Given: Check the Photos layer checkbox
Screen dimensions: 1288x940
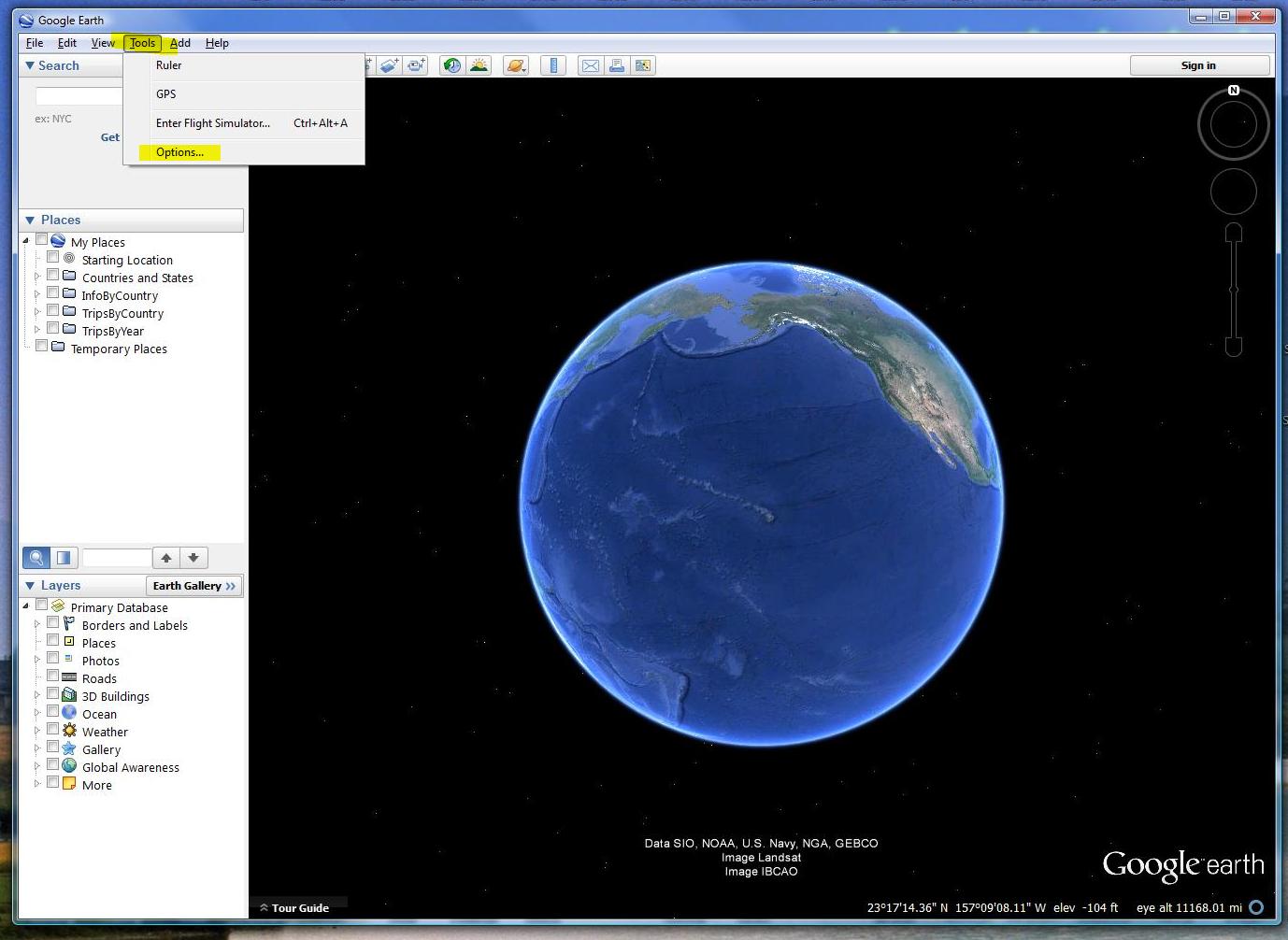Looking at the screenshot, I should point(52,658).
